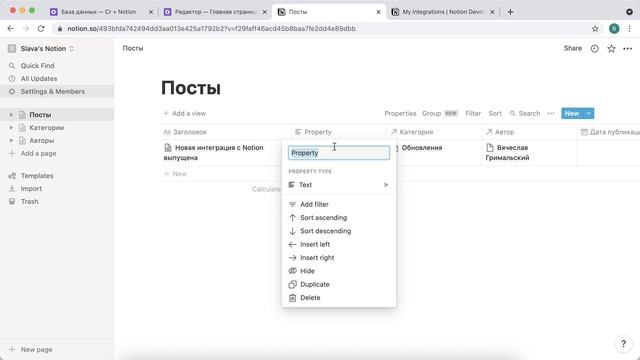Click the Import icon in sidebar
Screen dimensions: 640x360
[x=12, y=189]
